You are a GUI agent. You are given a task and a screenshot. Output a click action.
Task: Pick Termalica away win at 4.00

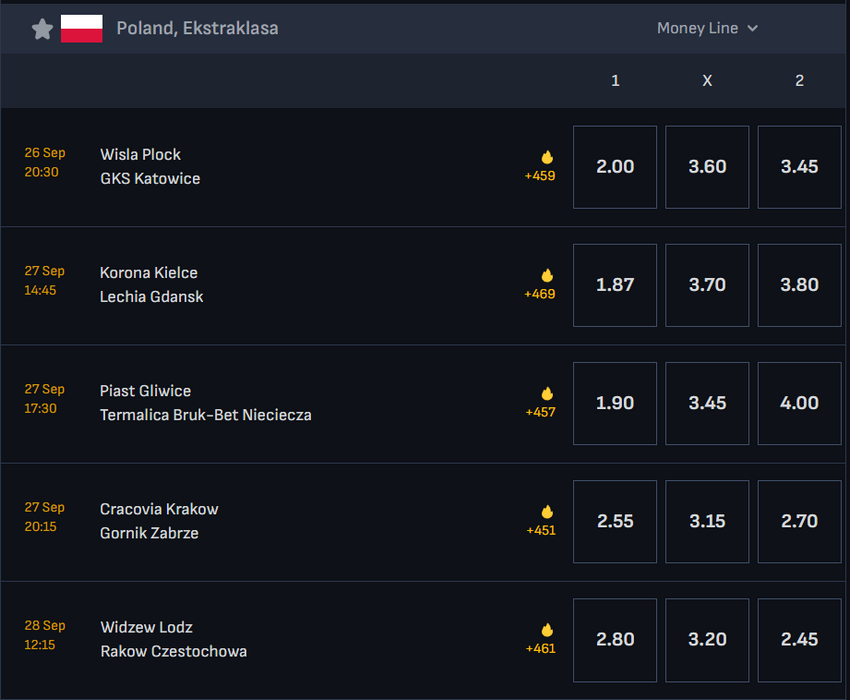point(799,403)
